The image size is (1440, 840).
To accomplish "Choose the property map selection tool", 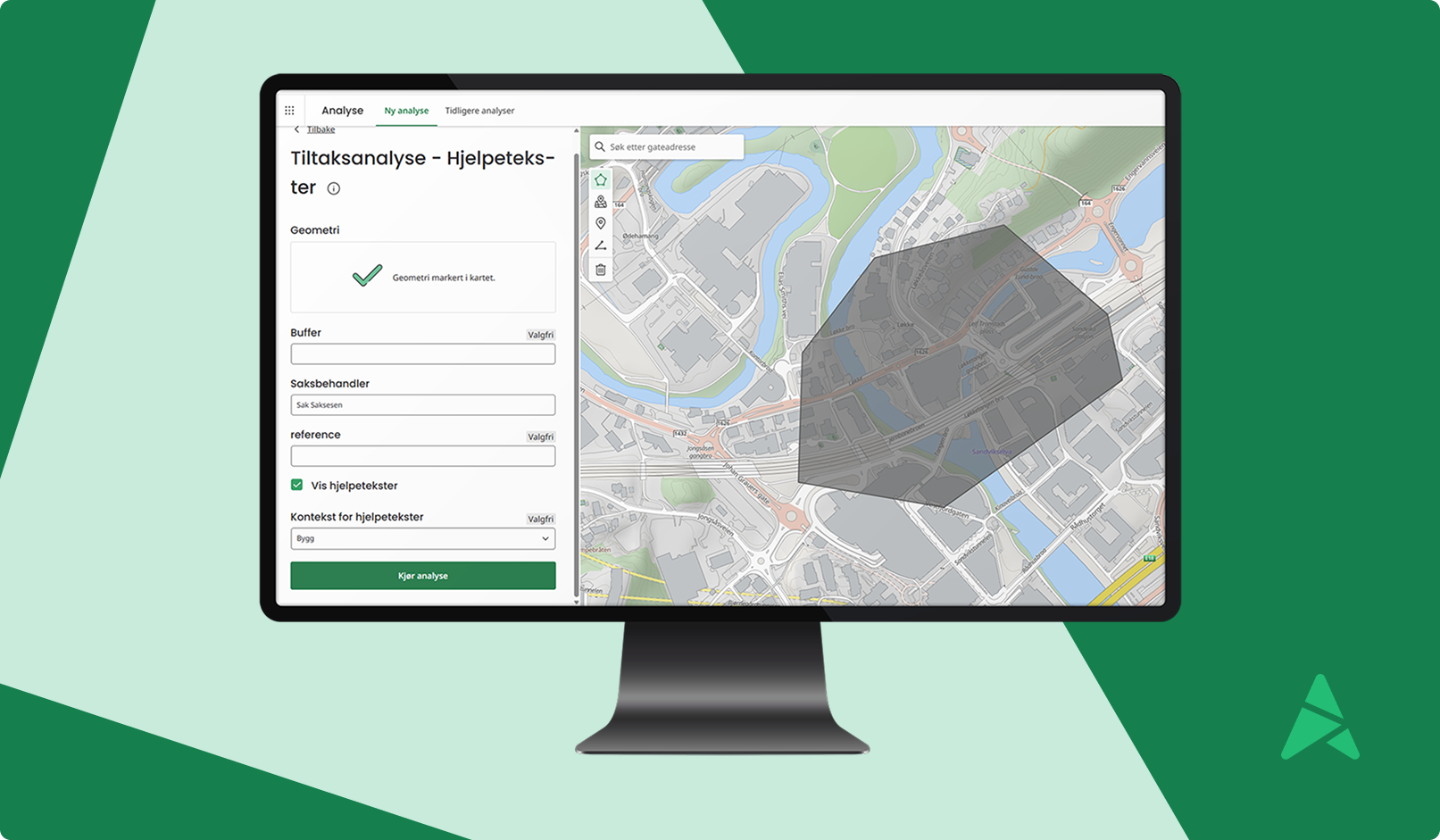I will click(601, 202).
